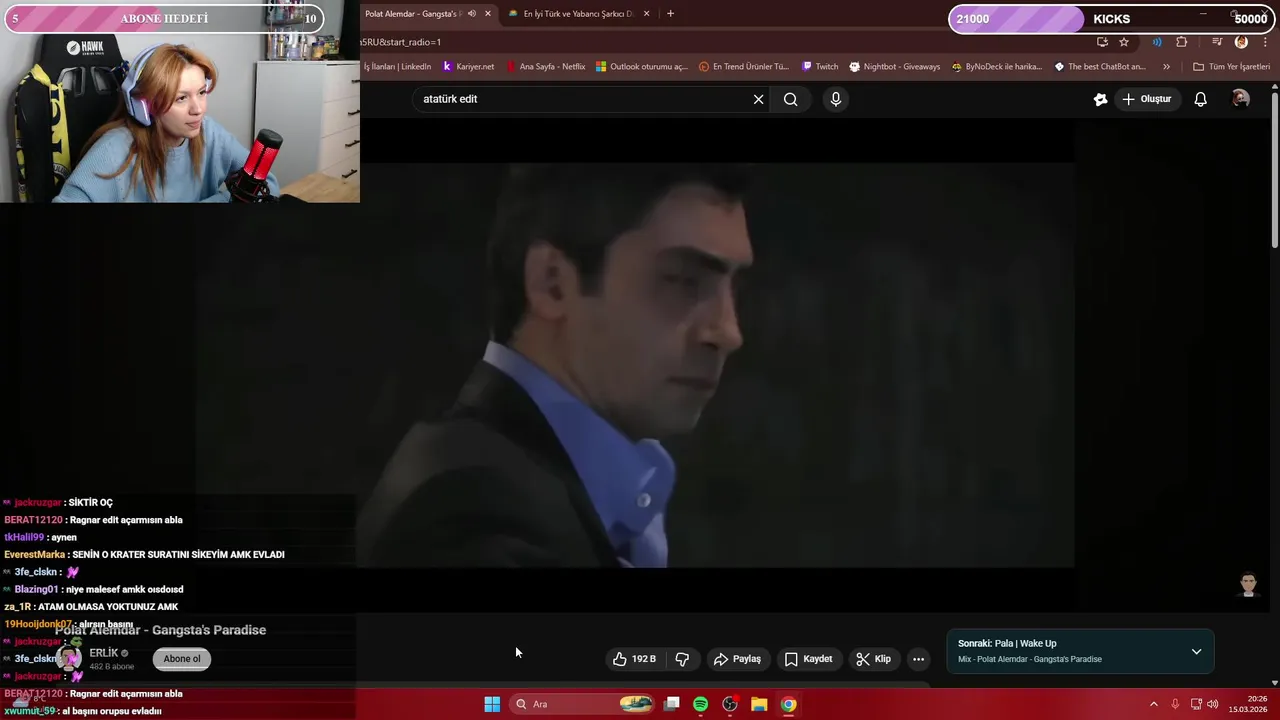This screenshot has height=720, width=1280.
Task: Switch to Polat Alemdar - Gangsta's tab
Action: 411,14
